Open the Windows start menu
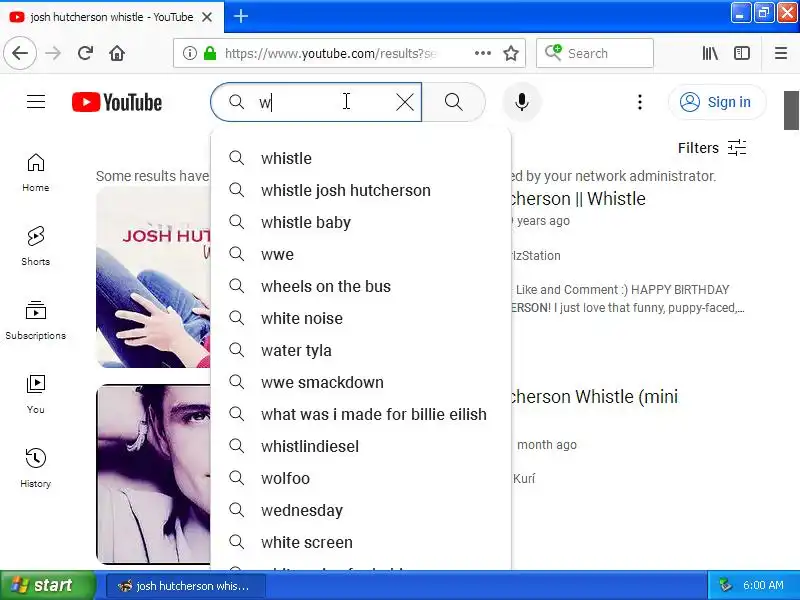Viewport: 800px width, 600px height. coord(47,585)
